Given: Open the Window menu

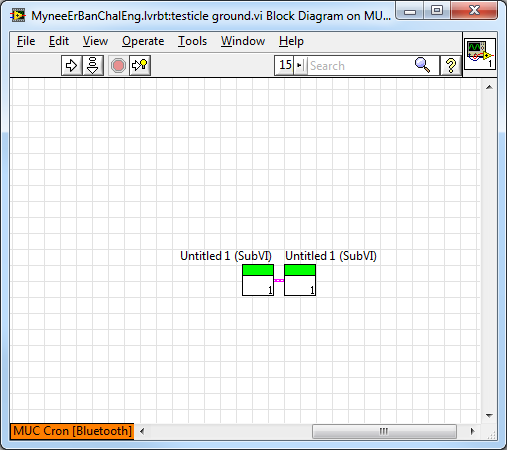Looking at the screenshot, I should (243, 41).
